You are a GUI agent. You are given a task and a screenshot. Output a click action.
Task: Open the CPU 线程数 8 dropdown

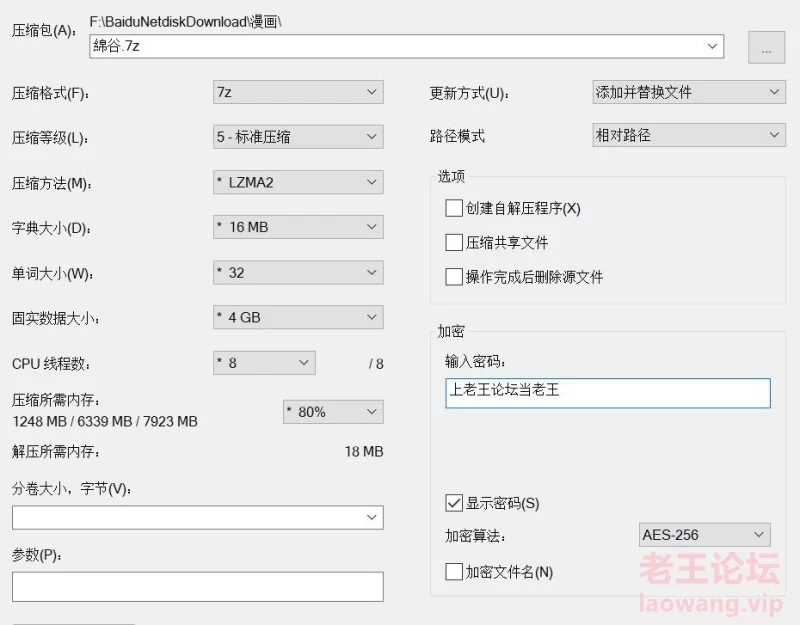[264, 363]
